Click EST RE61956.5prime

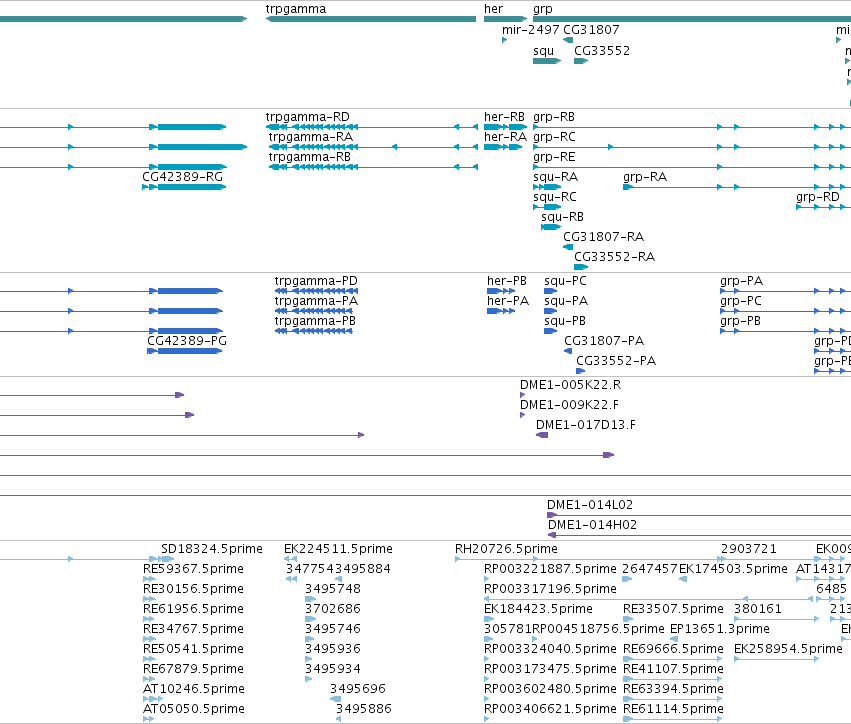point(149,619)
